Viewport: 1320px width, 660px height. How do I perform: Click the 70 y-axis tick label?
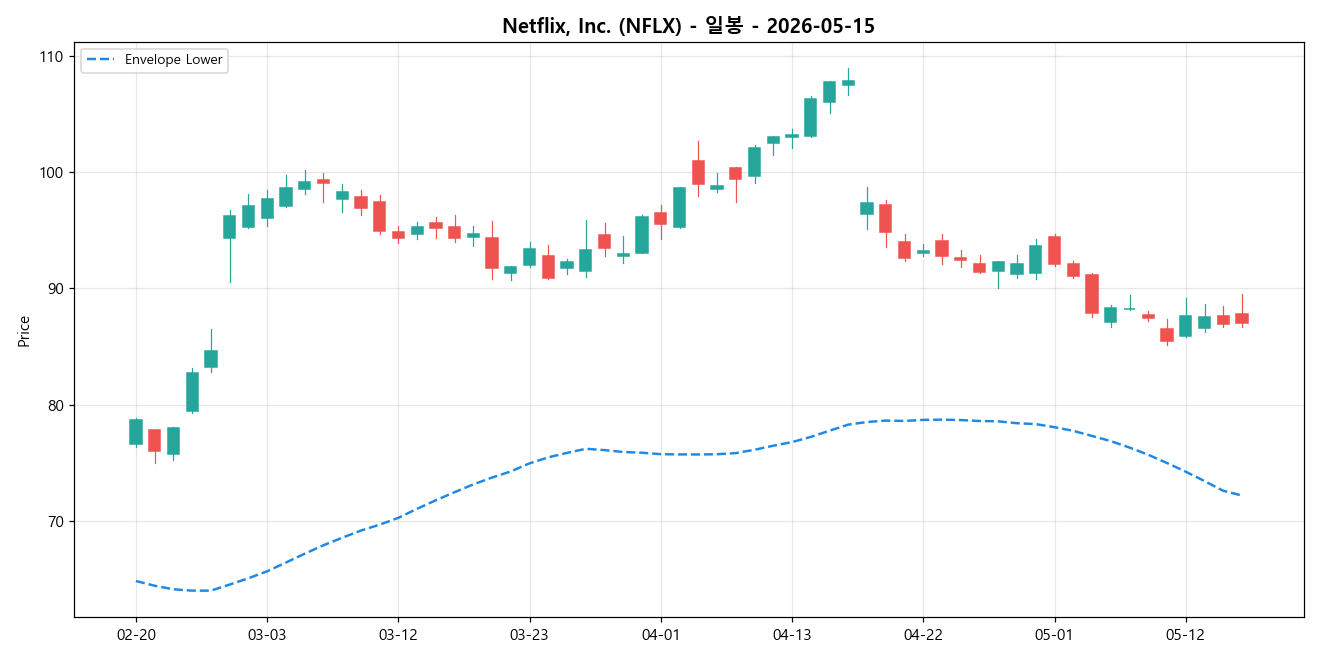(55, 522)
